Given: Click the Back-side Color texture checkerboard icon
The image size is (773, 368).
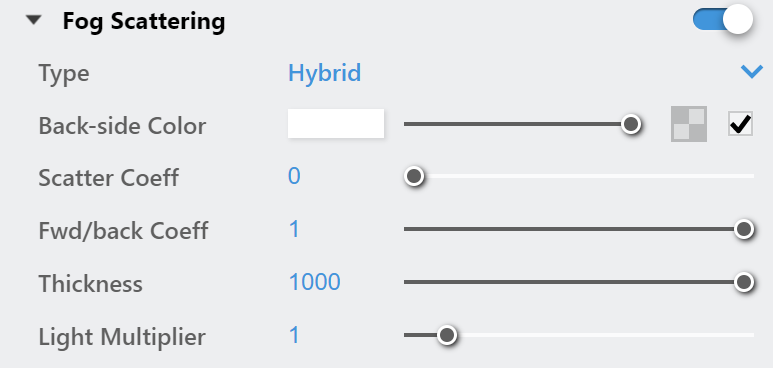Looking at the screenshot, I should [689, 124].
